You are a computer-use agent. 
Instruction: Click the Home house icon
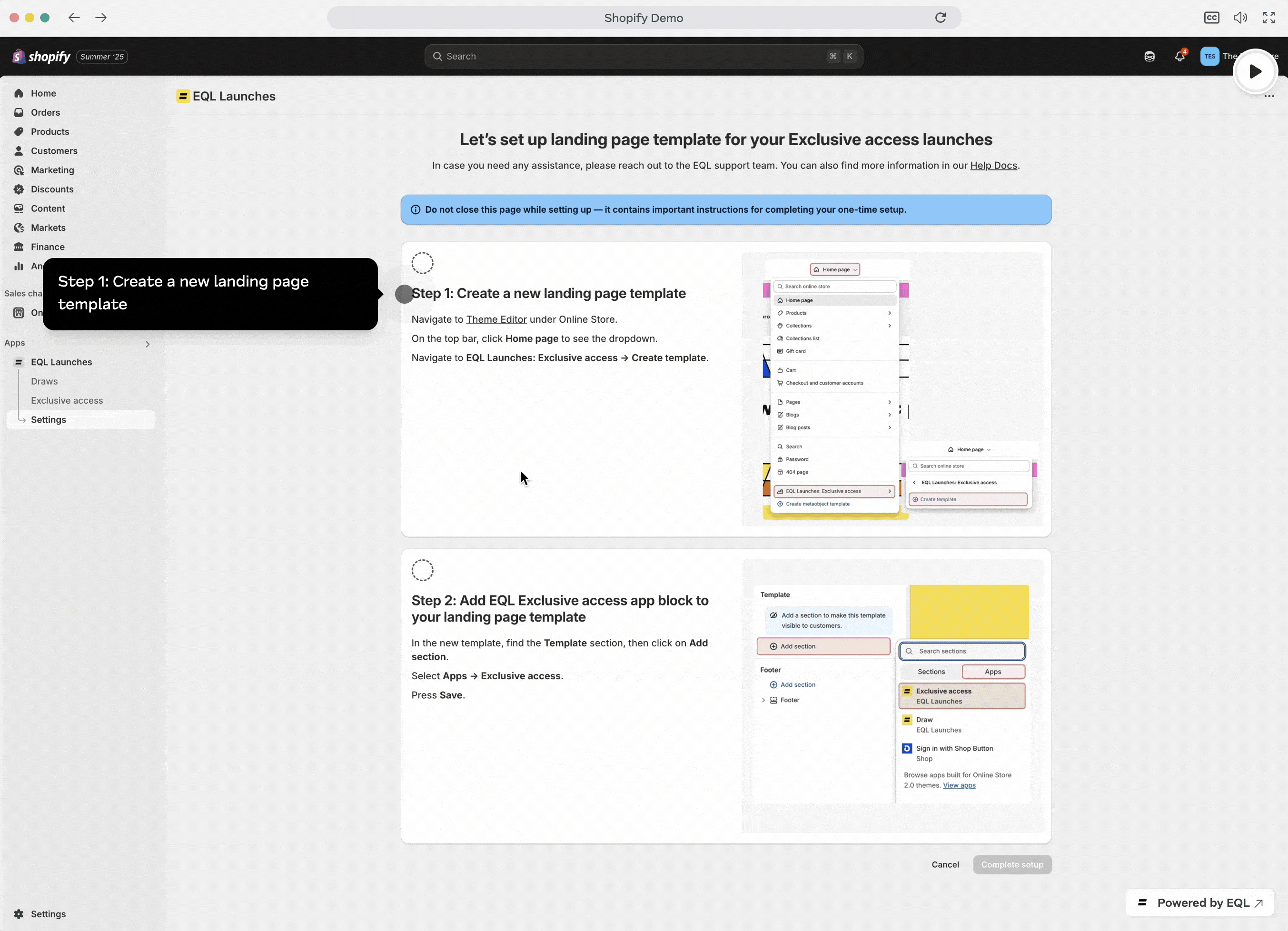[x=19, y=93]
